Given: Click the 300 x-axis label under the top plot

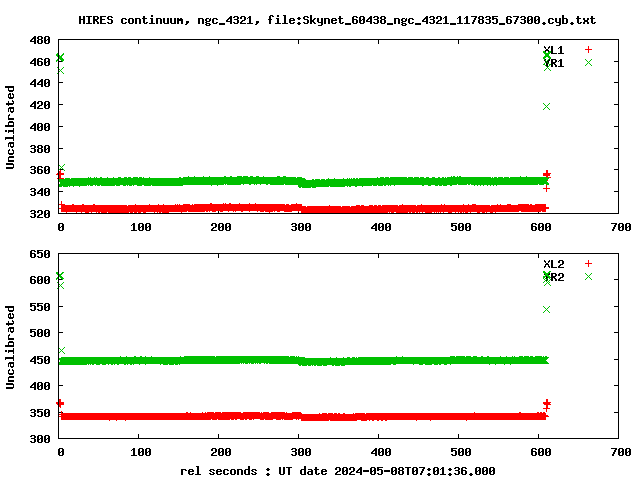Looking at the screenshot, I should pyautogui.click(x=301, y=227).
